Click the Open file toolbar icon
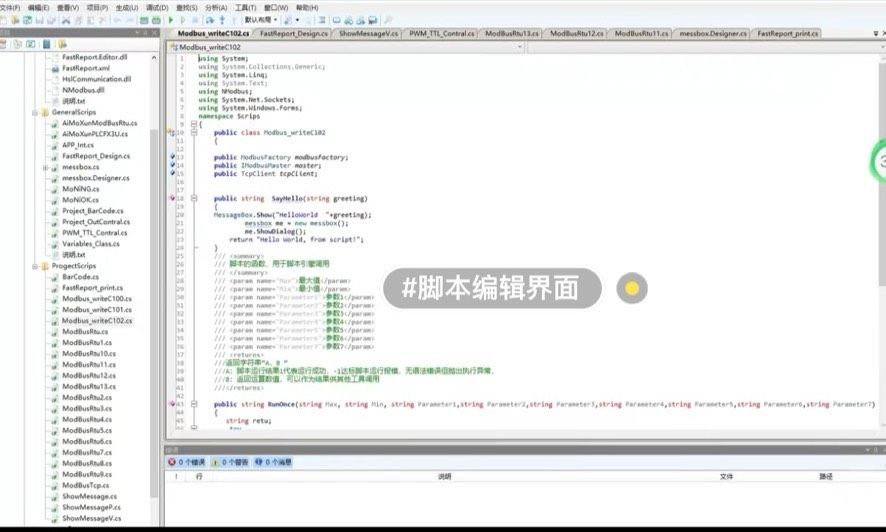Image resolution: width=886 pixels, height=532 pixels. 15,20
